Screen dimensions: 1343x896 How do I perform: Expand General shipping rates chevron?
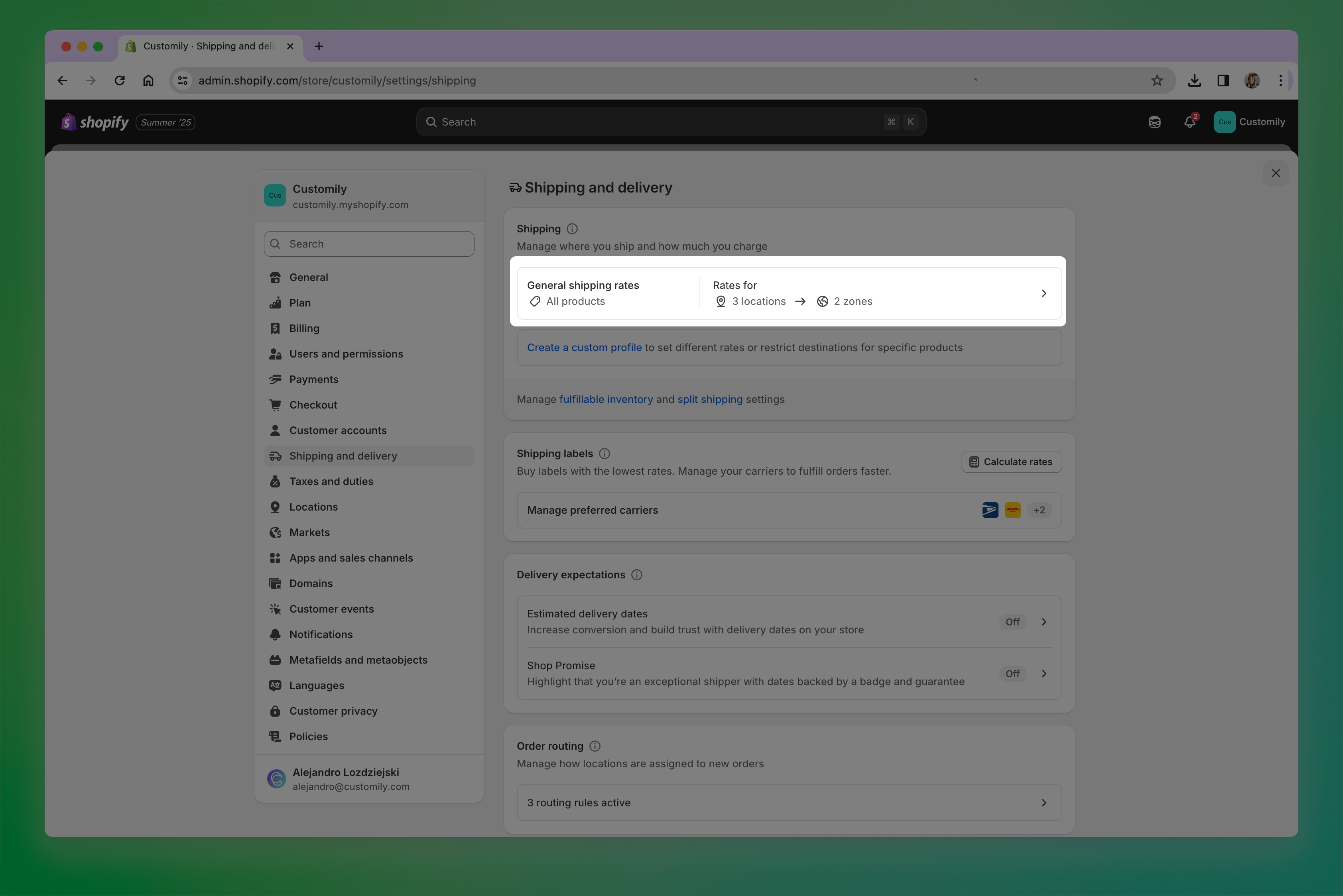(x=1044, y=293)
